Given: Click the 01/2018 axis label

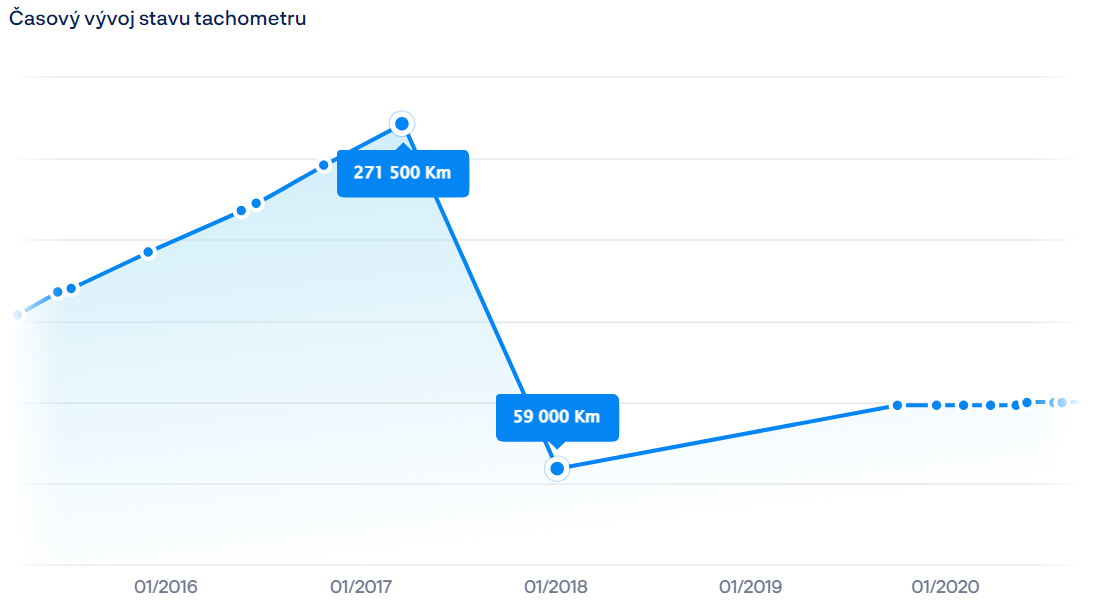Looking at the screenshot, I should [556, 587].
